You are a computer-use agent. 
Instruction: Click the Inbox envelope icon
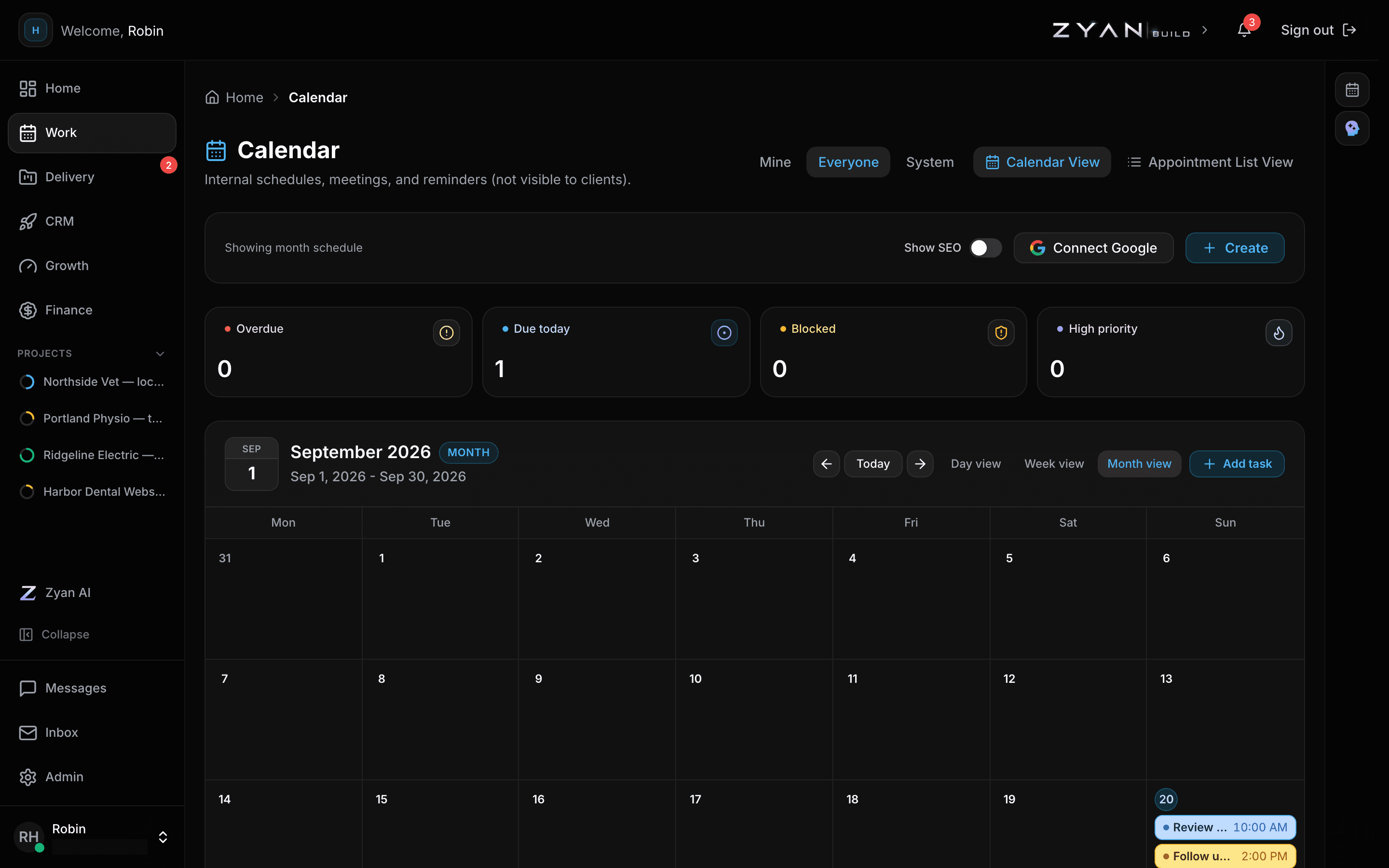(x=27, y=732)
